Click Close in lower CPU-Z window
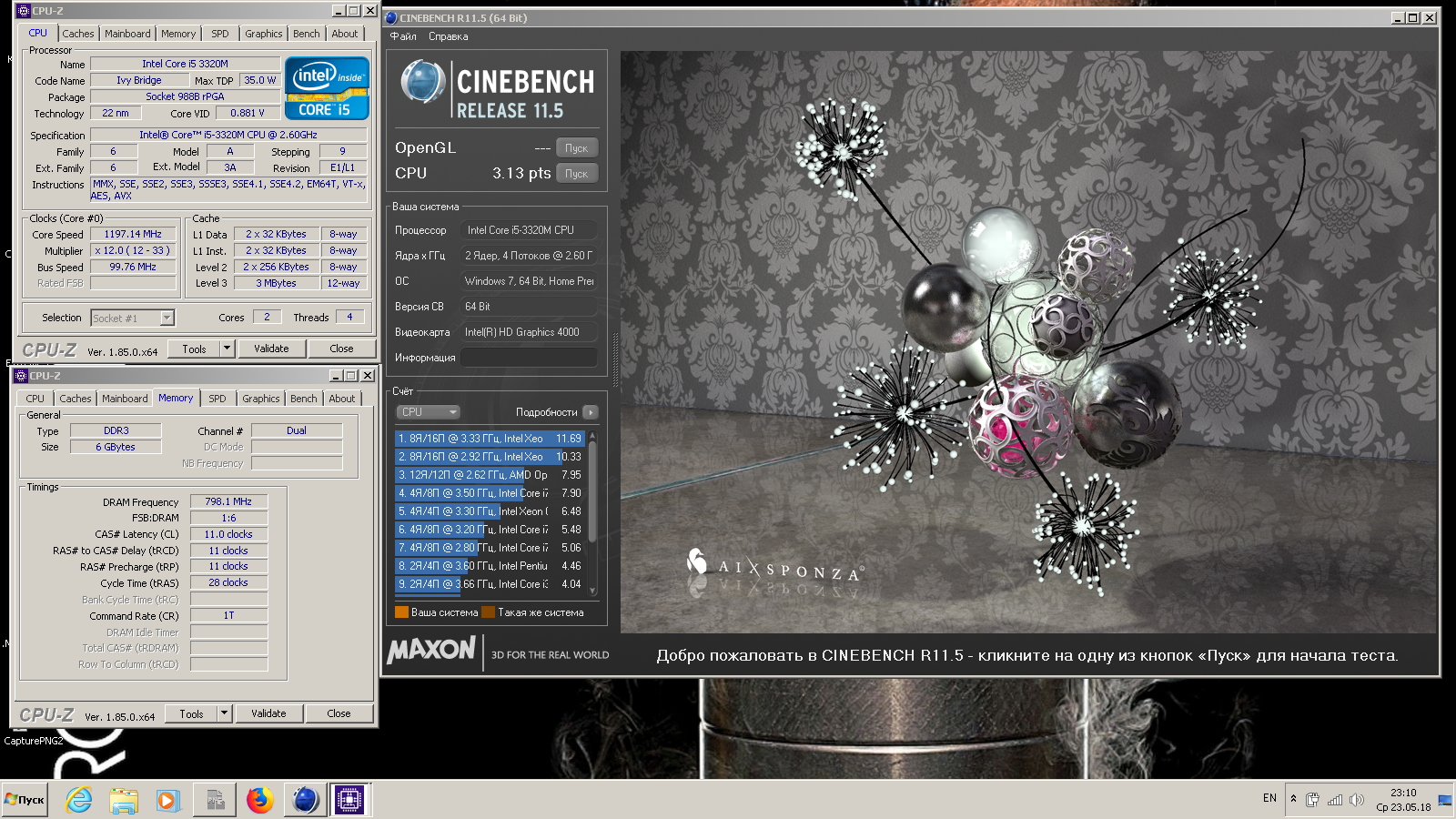 339,713
